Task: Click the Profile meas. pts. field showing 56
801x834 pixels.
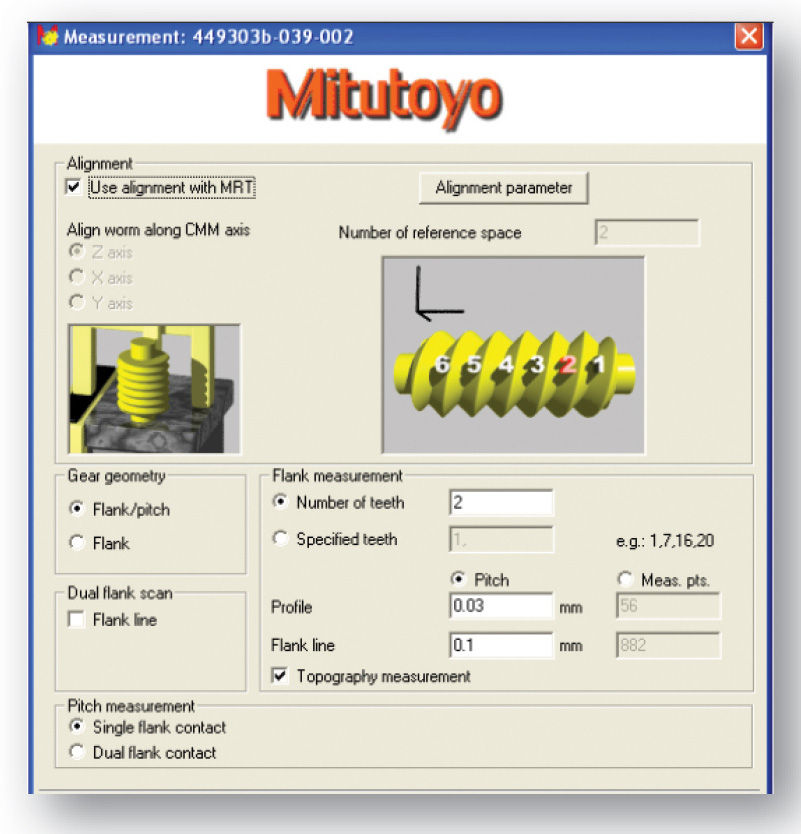Action: (668, 606)
